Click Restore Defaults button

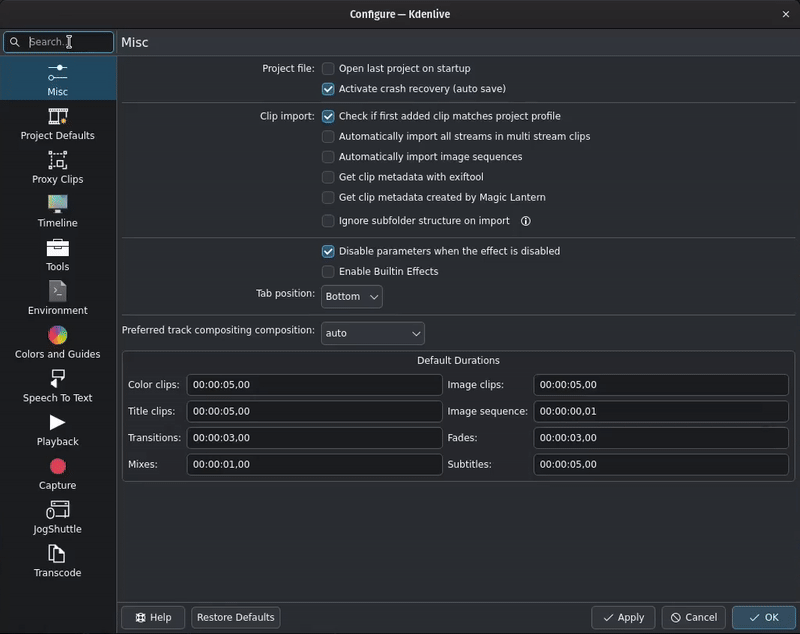tap(236, 617)
